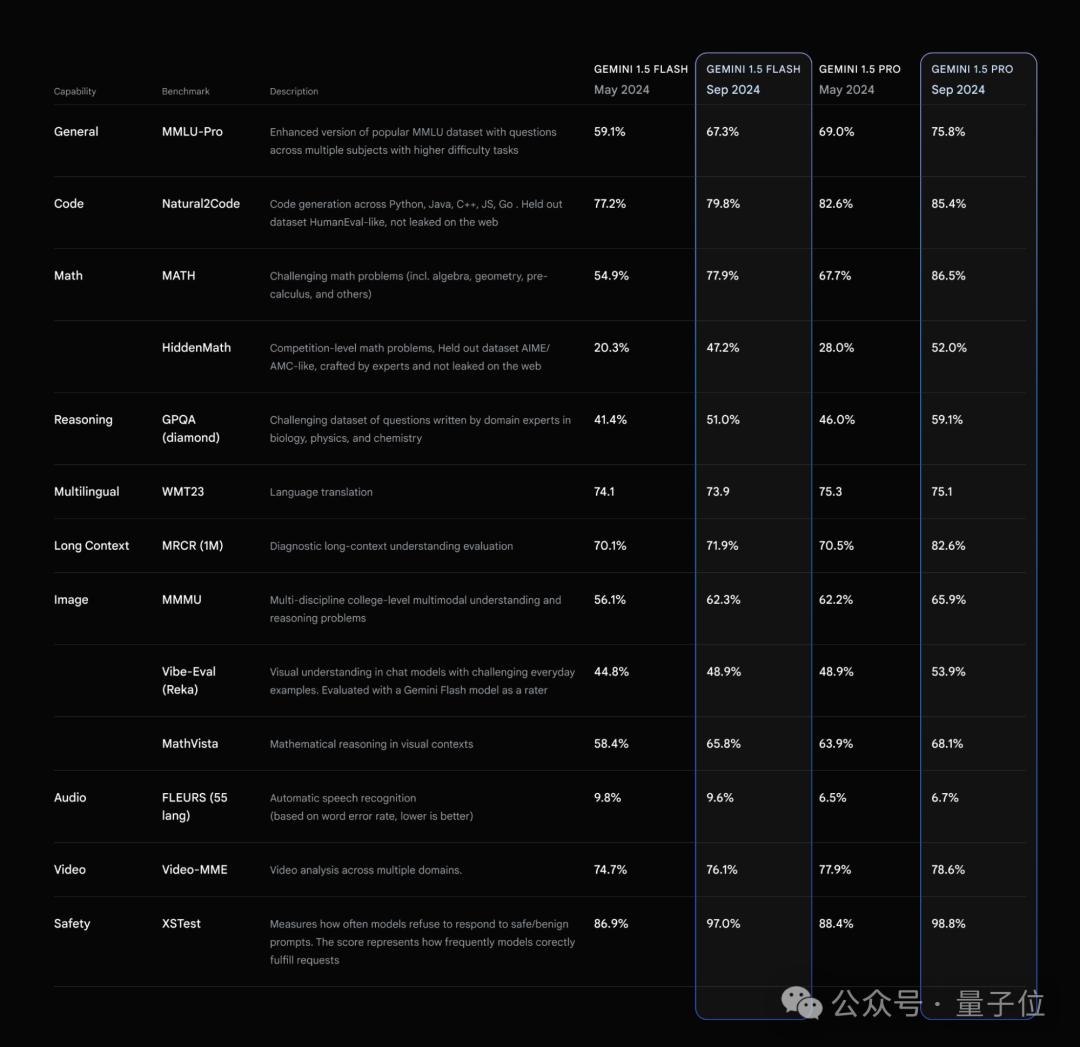Select the MMLU-Pro benchmark name
Viewport: 1080px width, 1047px height.
coord(192,132)
